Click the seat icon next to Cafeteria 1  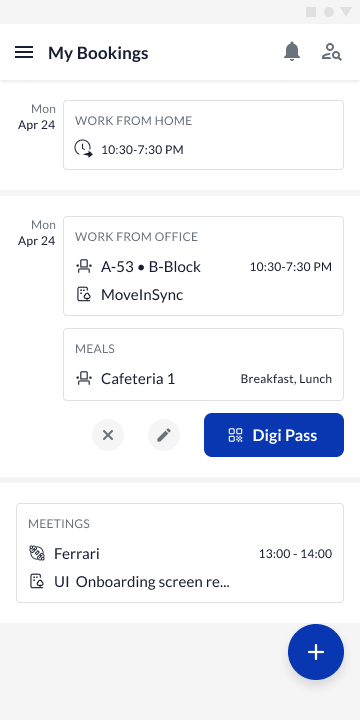[84, 378]
